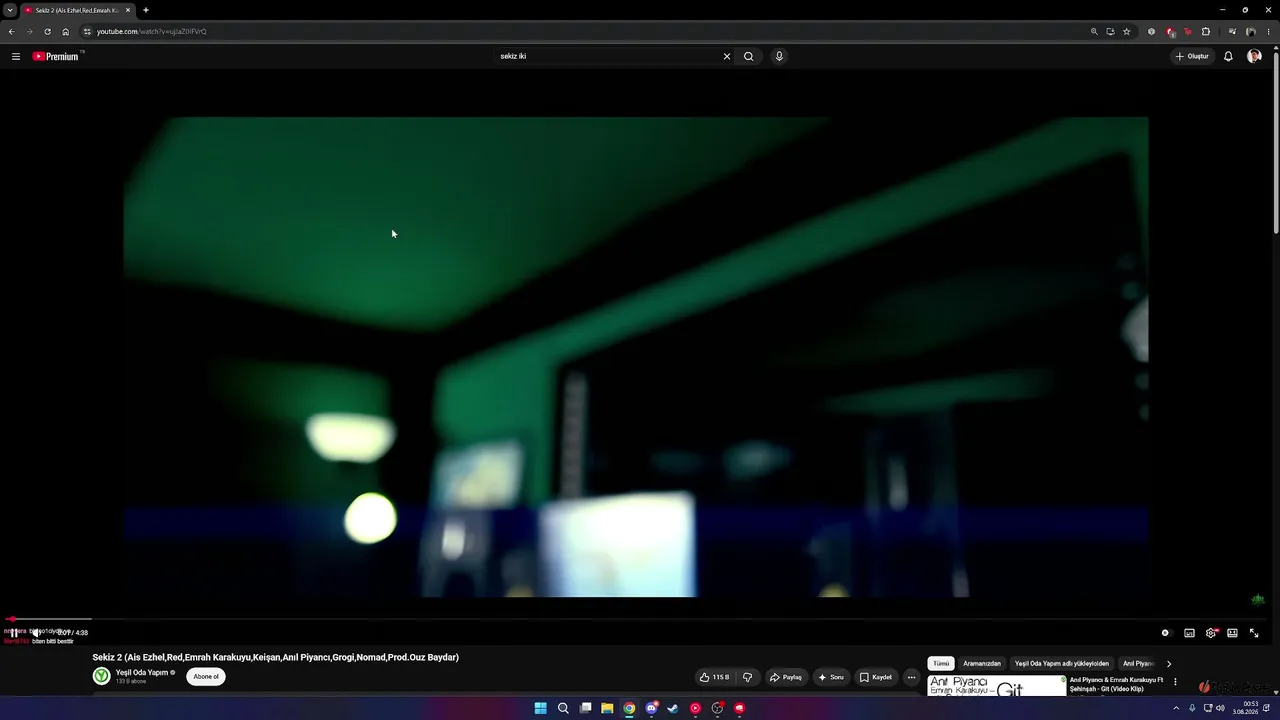Dislike the video

(747, 677)
